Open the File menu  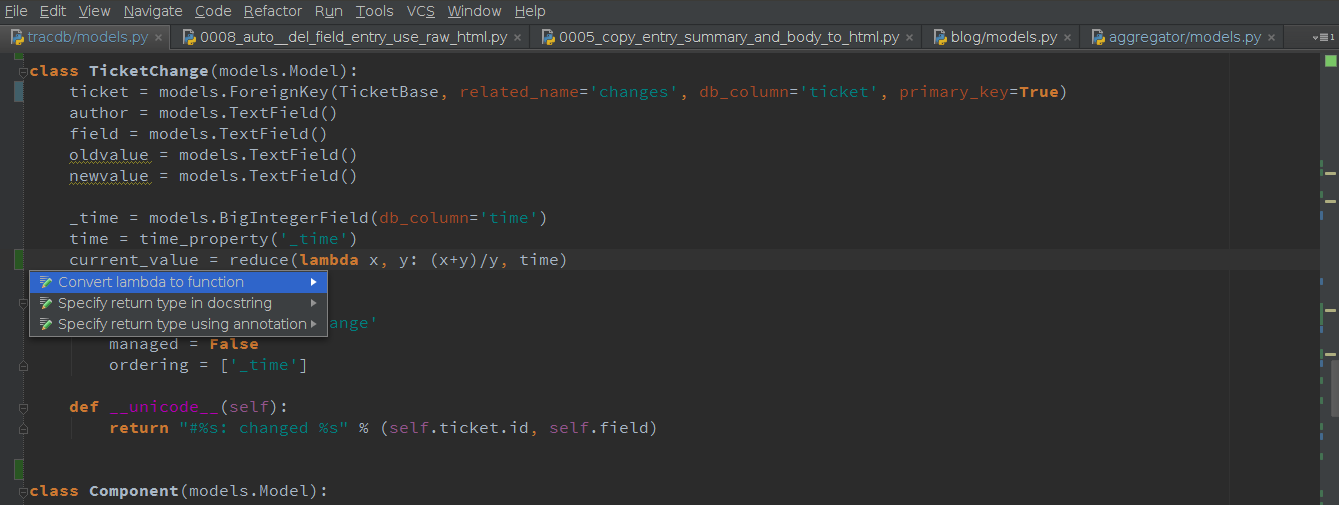click(x=16, y=11)
